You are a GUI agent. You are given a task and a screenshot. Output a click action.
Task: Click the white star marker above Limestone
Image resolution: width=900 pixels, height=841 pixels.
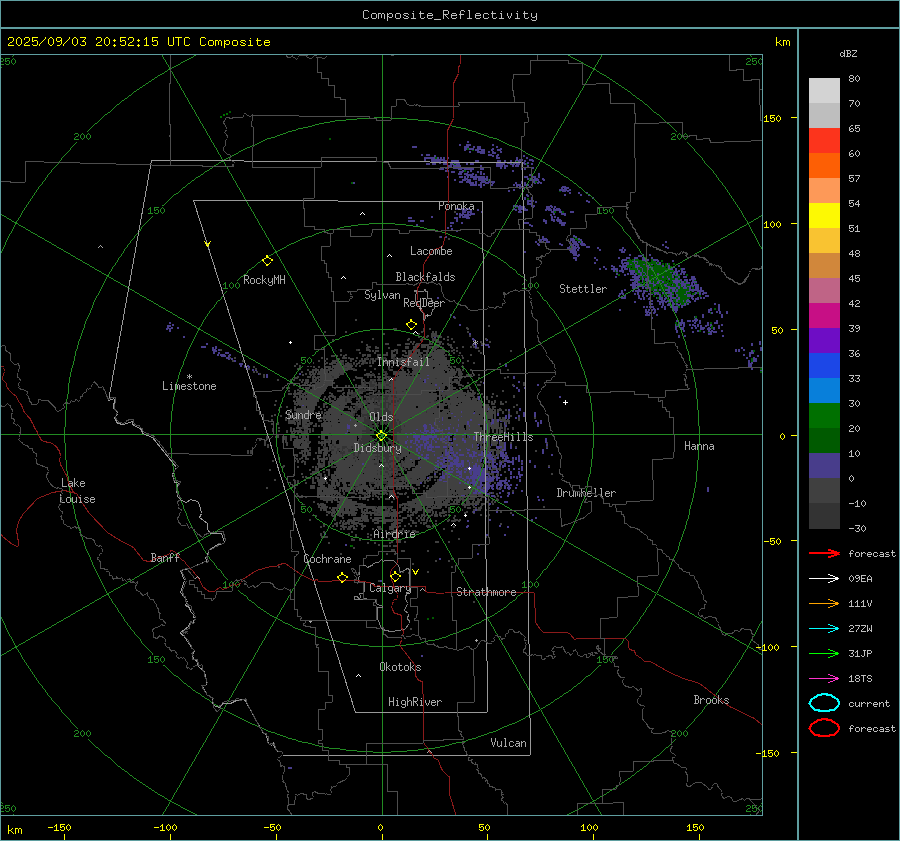click(x=189, y=377)
